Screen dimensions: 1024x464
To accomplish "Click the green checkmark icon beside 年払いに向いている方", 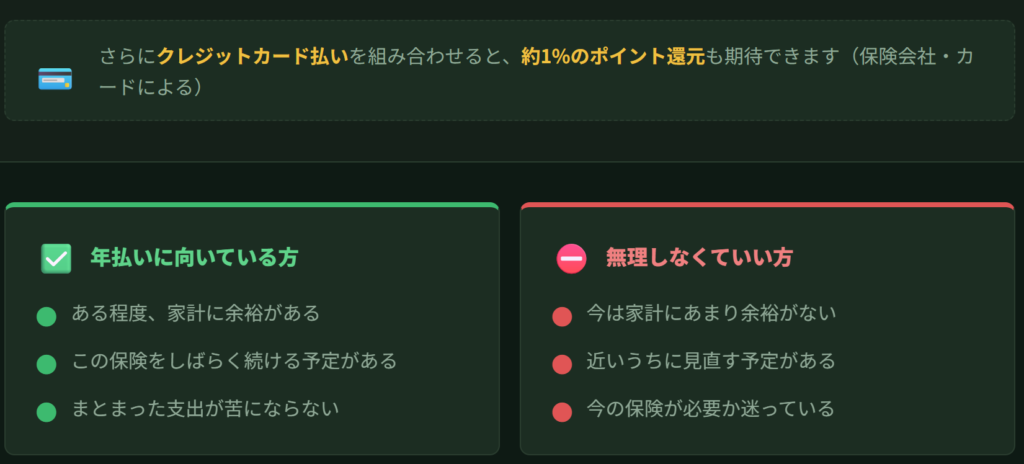I will tap(56, 258).
